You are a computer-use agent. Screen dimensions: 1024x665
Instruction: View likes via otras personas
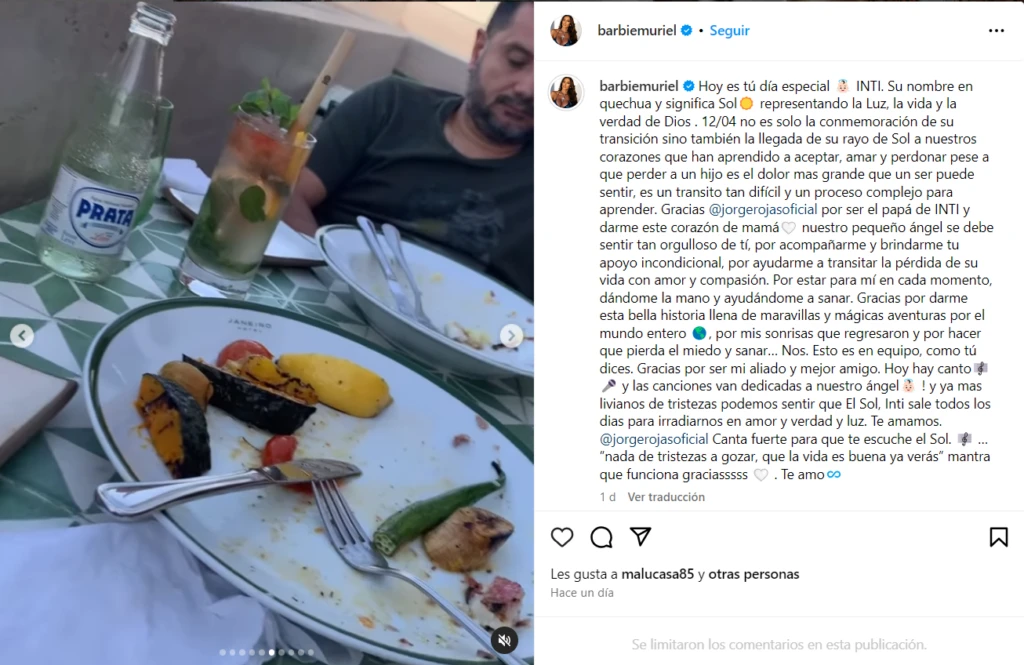[754, 574]
